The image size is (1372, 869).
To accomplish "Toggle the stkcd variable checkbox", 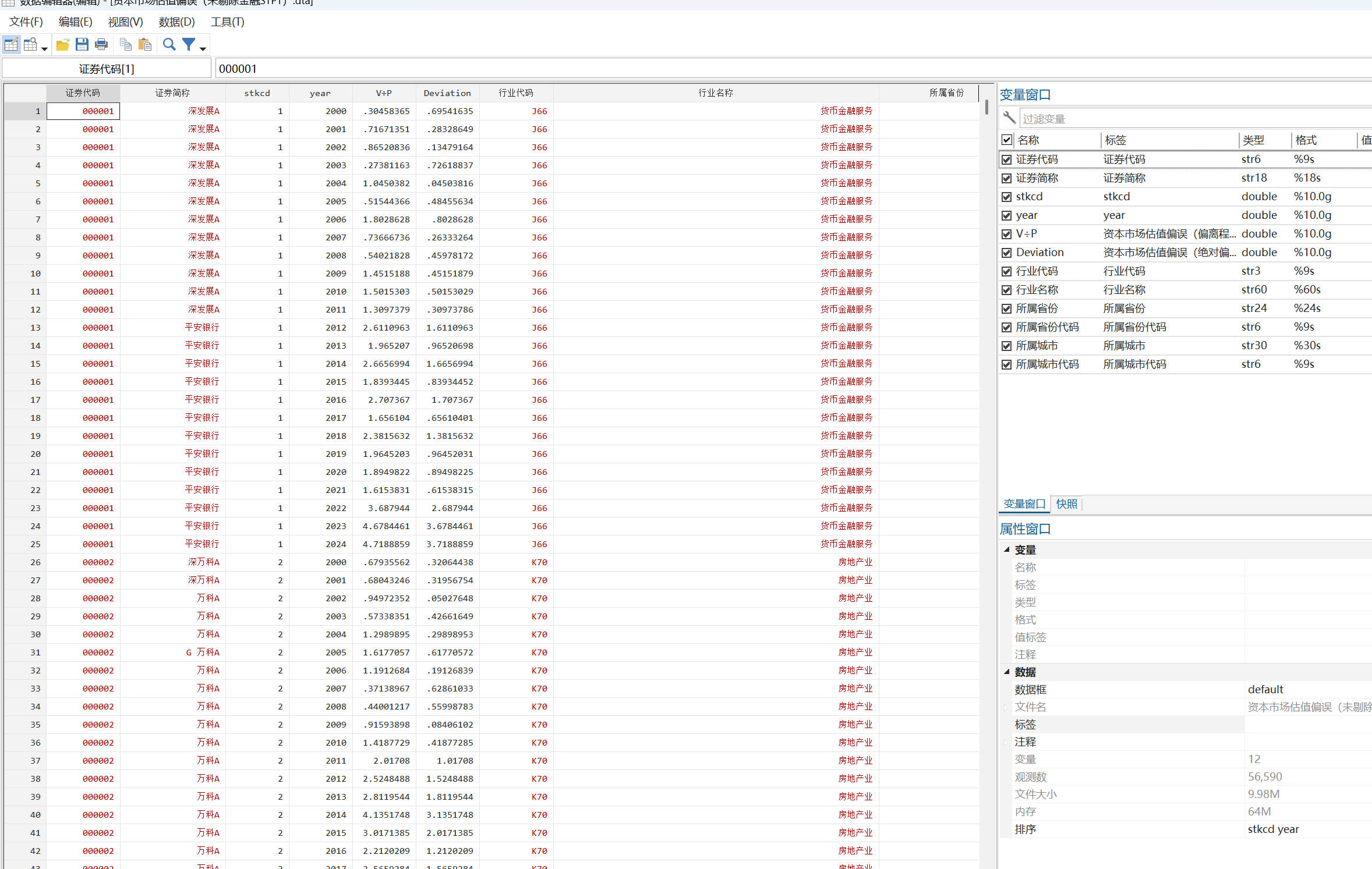I will 1006,197.
